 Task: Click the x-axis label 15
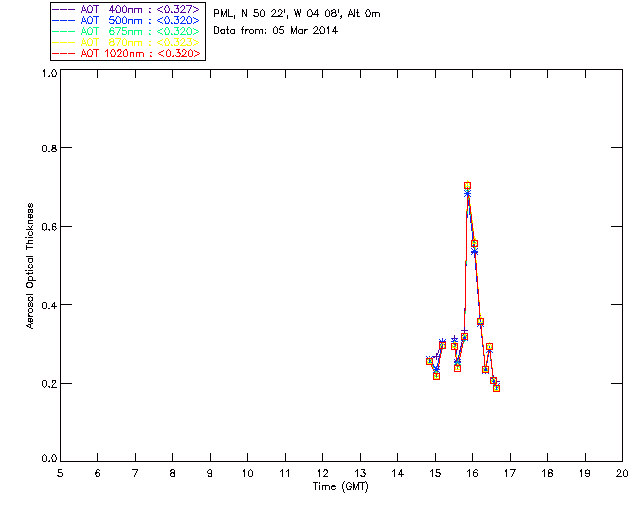(x=435, y=473)
